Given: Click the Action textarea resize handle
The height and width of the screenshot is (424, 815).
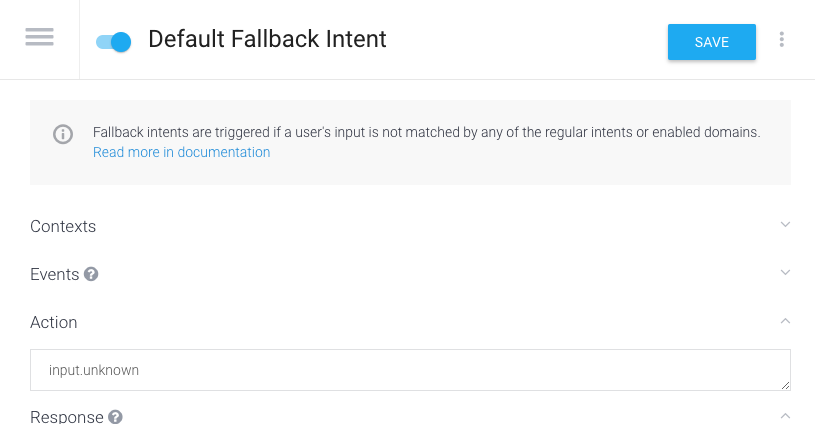Looking at the screenshot, I should 785,385.
